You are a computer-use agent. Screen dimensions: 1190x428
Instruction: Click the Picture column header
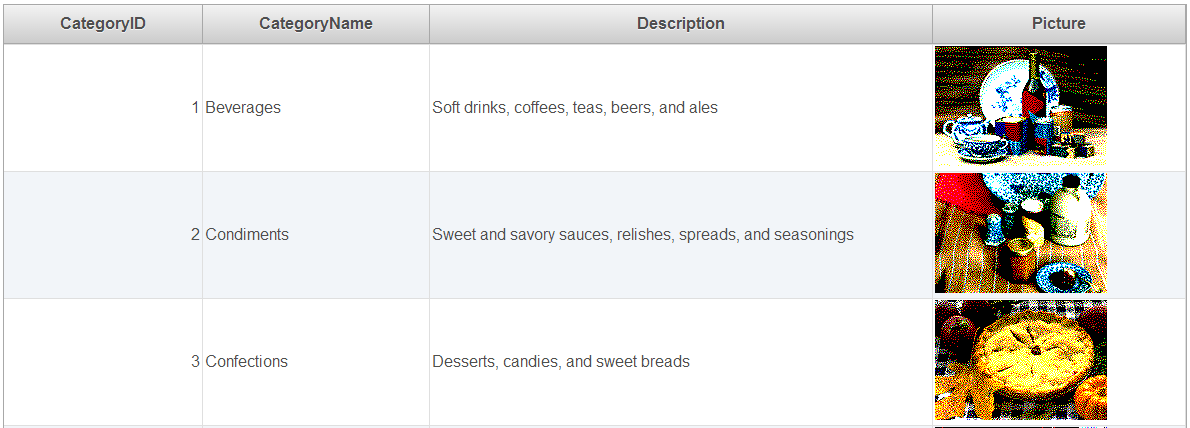1059,24
